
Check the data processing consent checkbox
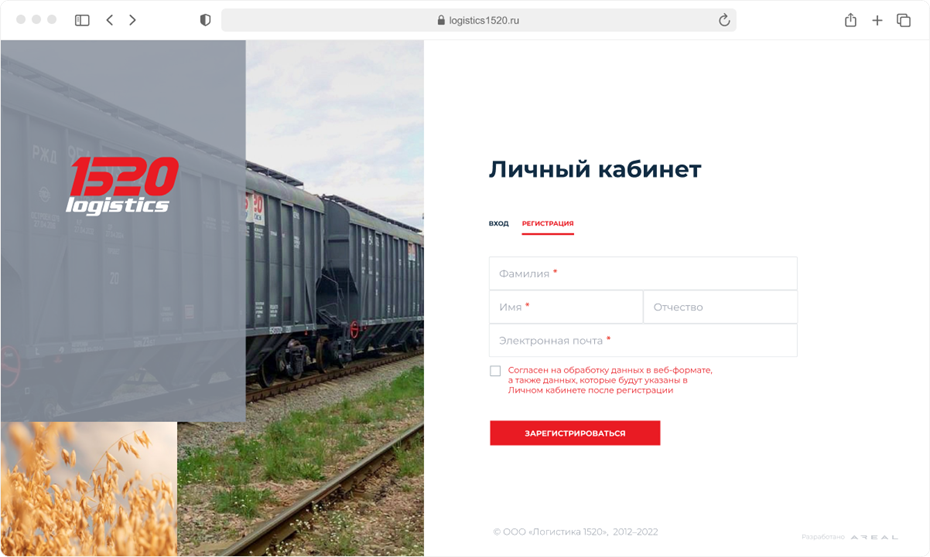(495, 371)
